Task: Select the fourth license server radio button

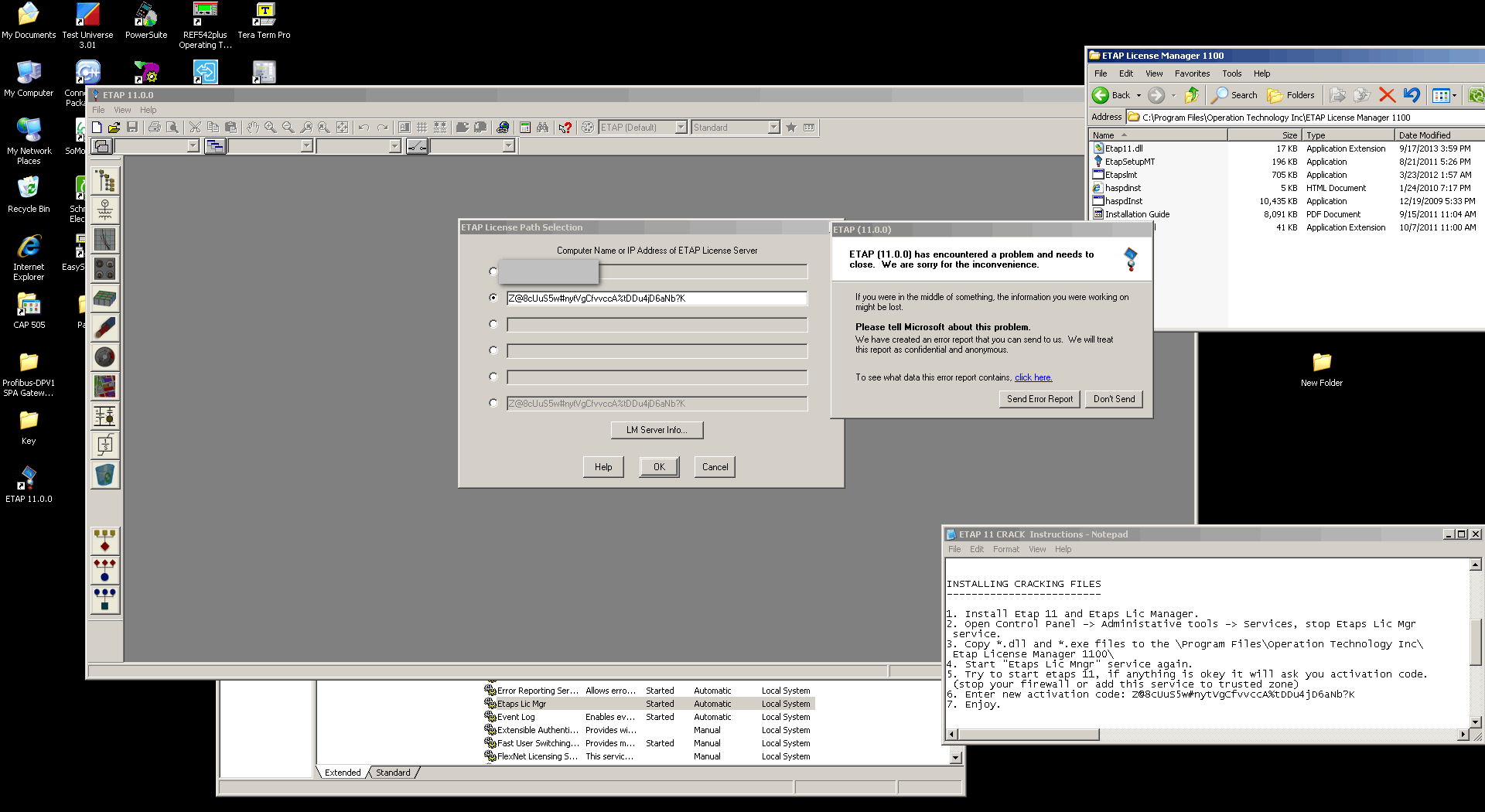Action: tap(493, 350)
